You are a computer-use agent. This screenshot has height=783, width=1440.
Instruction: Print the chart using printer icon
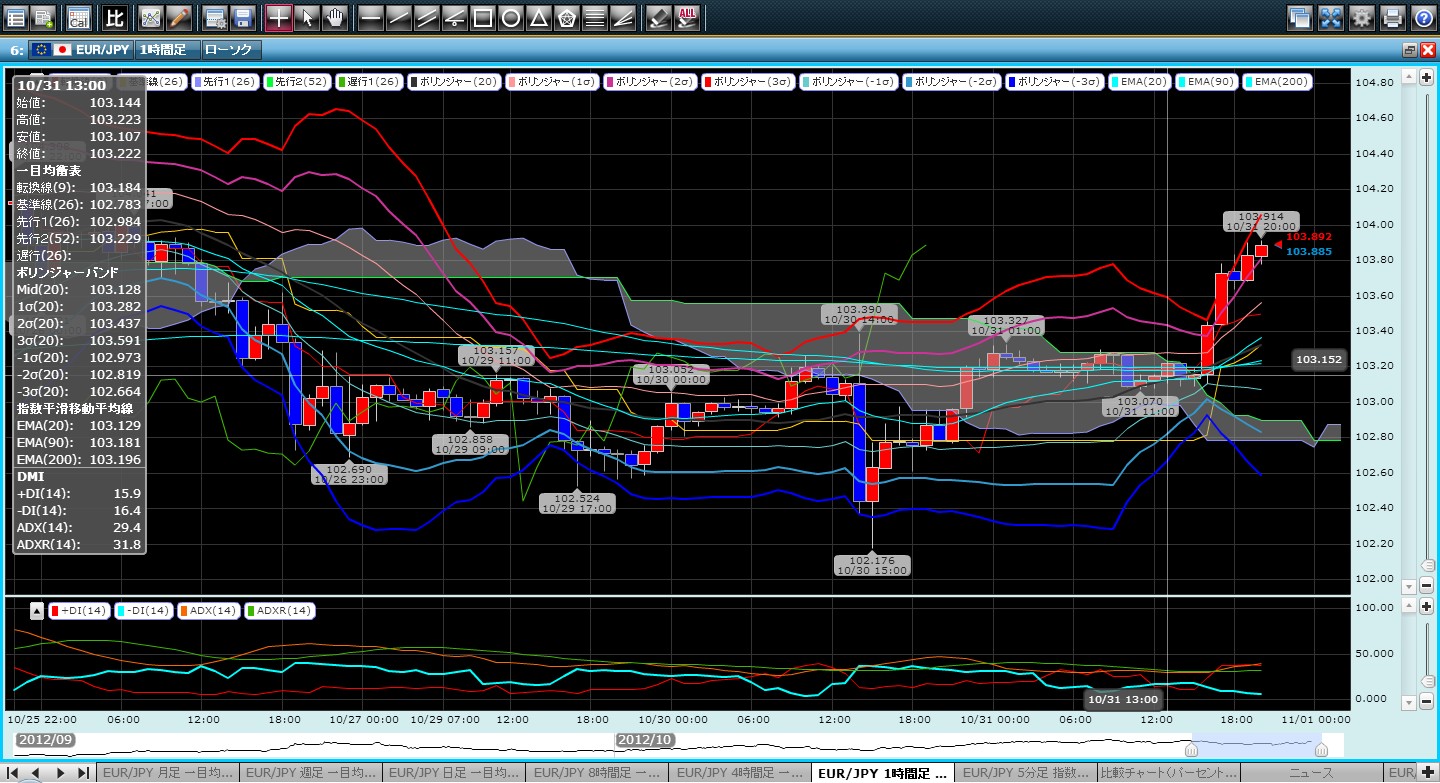[1392, 17]
